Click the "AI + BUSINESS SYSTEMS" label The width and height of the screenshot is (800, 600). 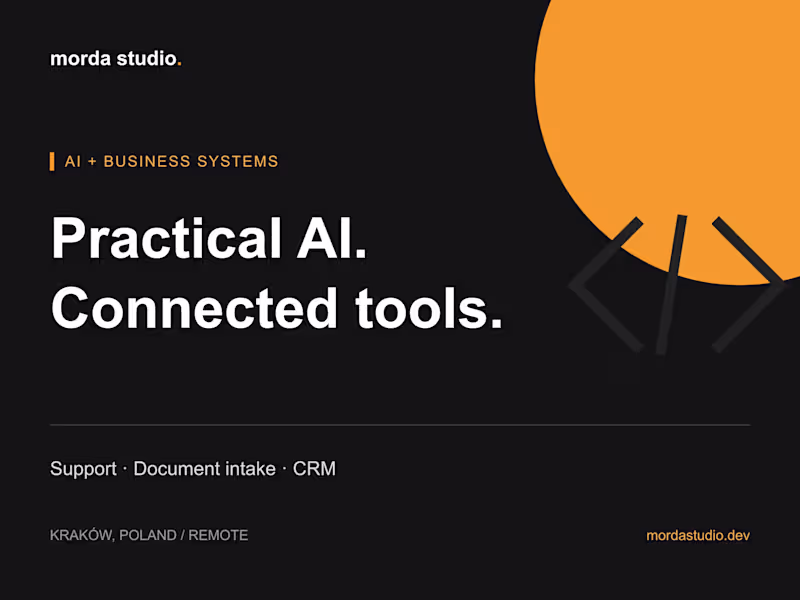[x=171, y=161]
